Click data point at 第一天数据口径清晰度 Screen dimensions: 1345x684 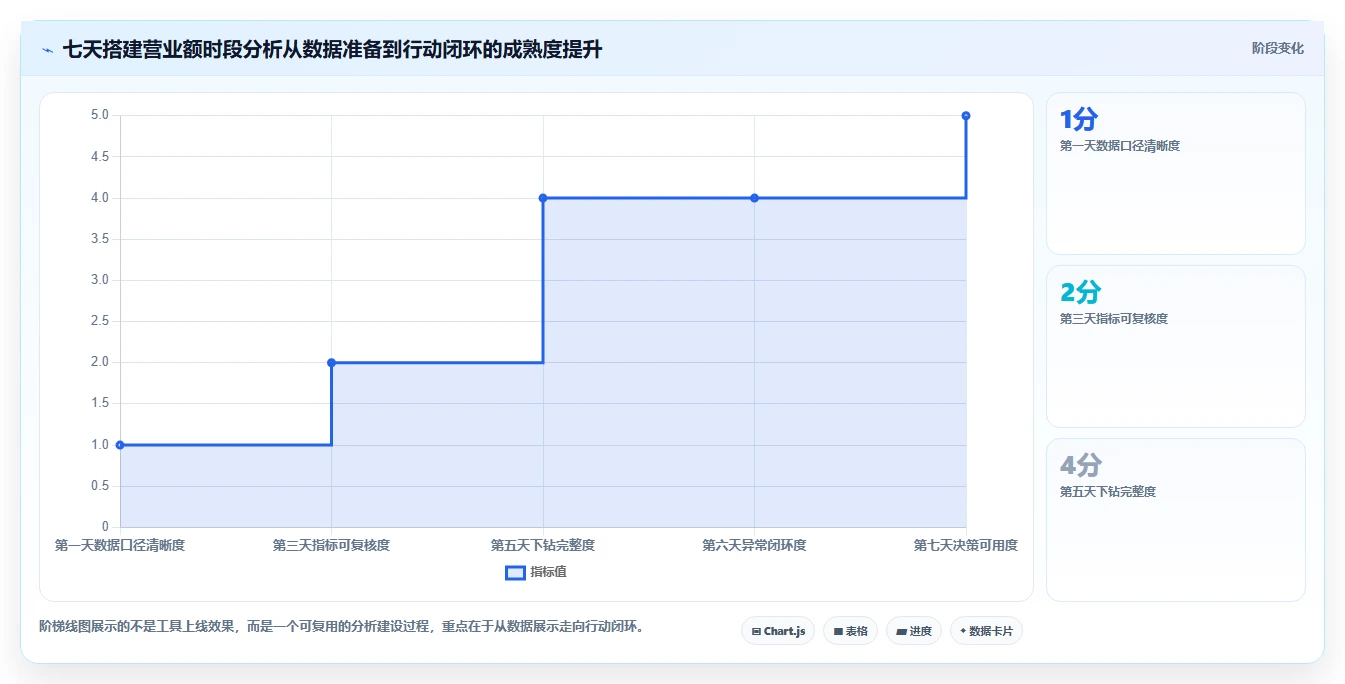[120, 445]
